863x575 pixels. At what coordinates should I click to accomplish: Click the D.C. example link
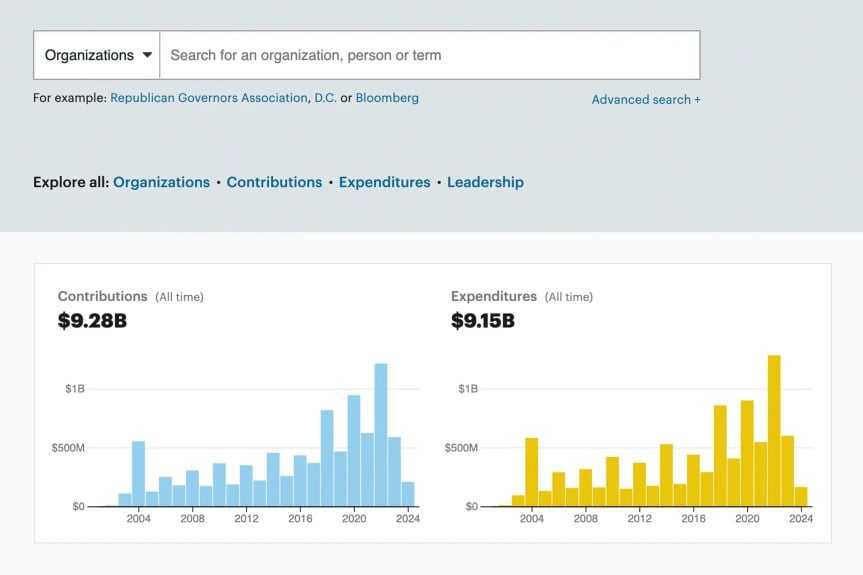point(326,98)
